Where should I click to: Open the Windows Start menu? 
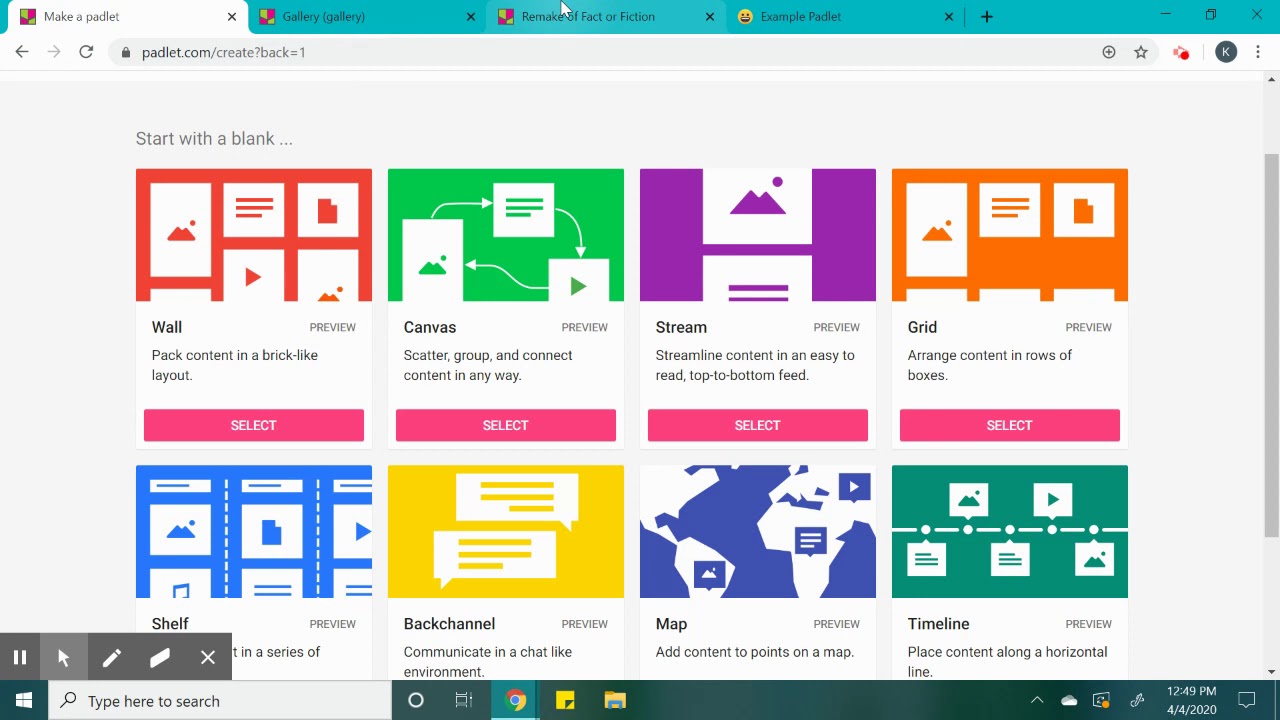point(24,700)
